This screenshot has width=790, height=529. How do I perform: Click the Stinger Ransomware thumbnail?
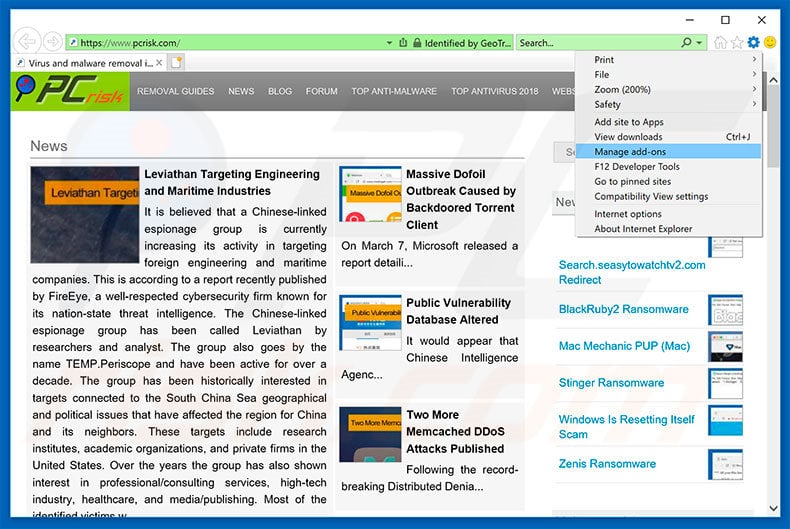pyautogui.click(x=726, y=383)
